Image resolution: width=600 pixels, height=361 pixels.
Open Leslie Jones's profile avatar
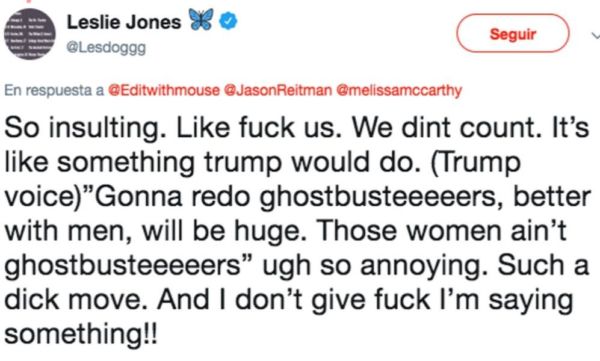pos(30,34)
